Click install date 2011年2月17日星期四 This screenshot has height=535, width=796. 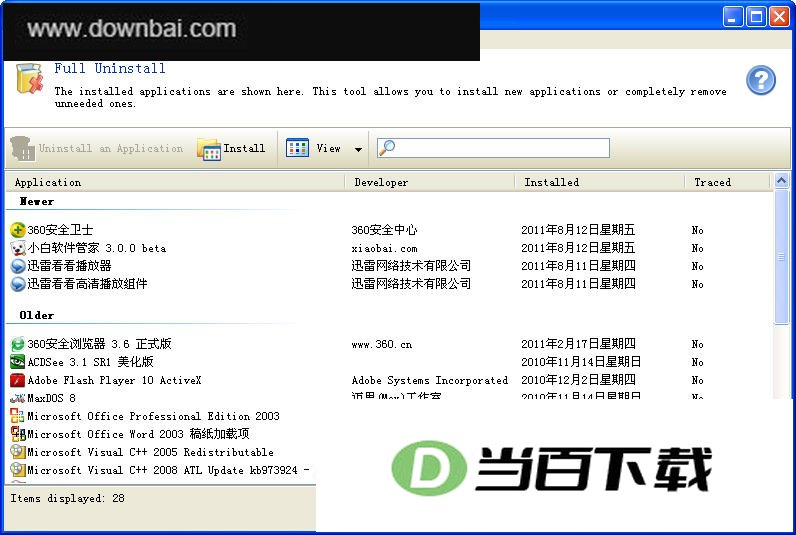578,344
